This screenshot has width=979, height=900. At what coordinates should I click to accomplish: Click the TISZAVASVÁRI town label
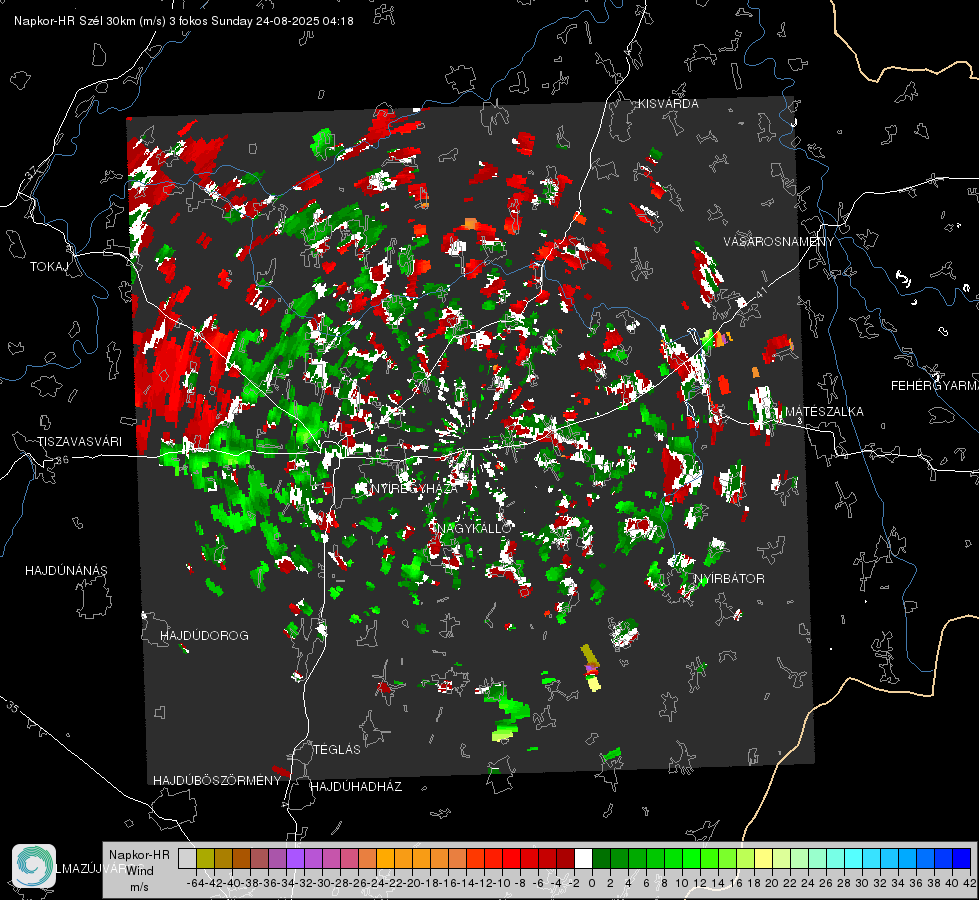(x=79, y=442)
